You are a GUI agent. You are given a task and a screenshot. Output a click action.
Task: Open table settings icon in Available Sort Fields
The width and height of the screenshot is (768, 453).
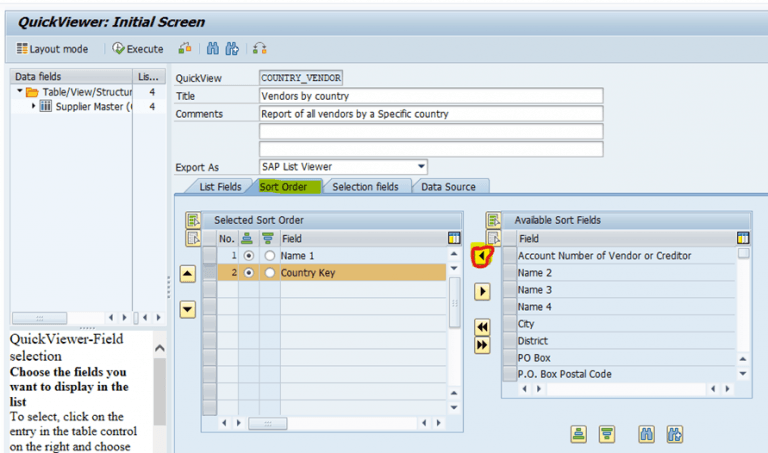click(742, 238)
